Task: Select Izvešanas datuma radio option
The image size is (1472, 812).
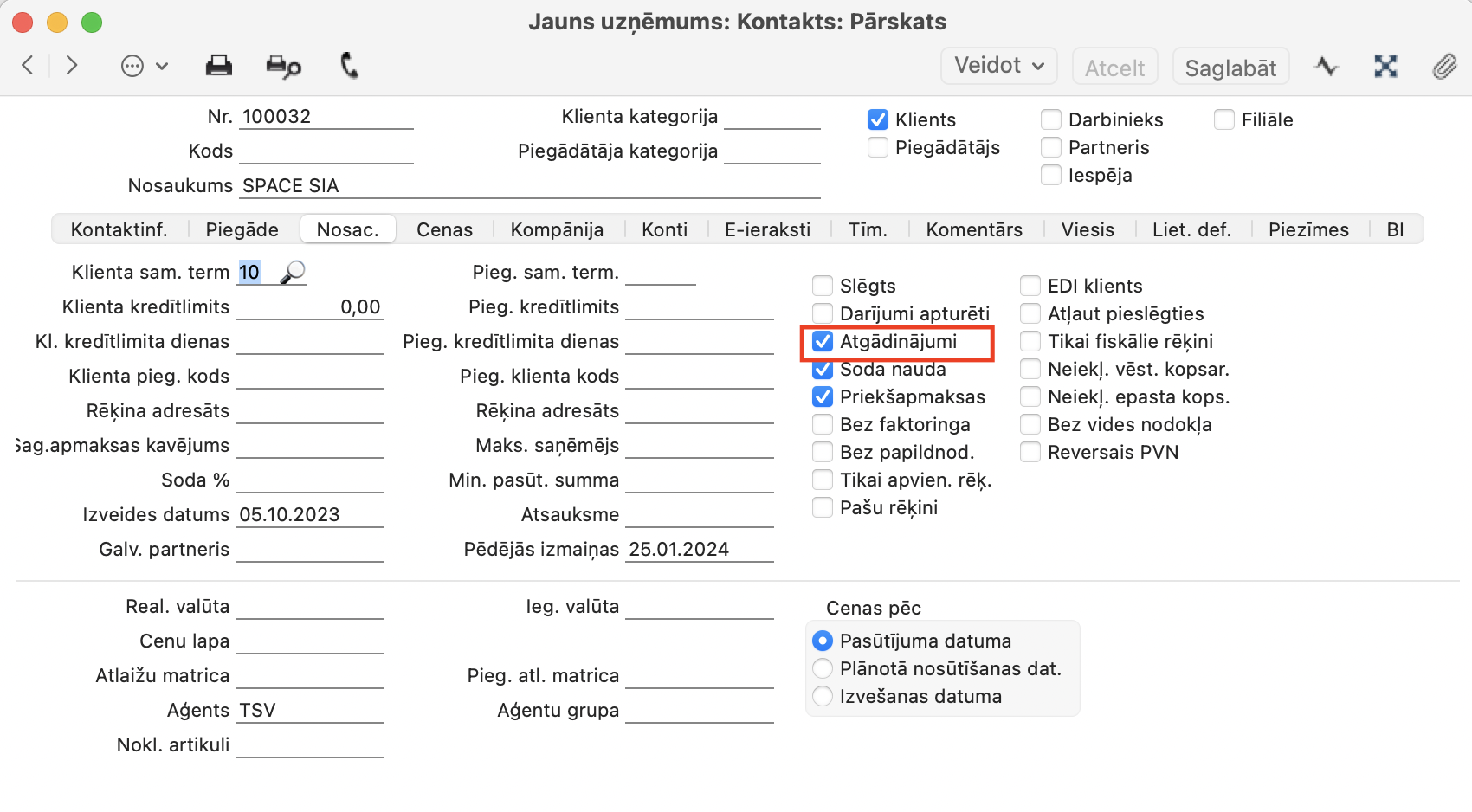Action: (823, 697)
